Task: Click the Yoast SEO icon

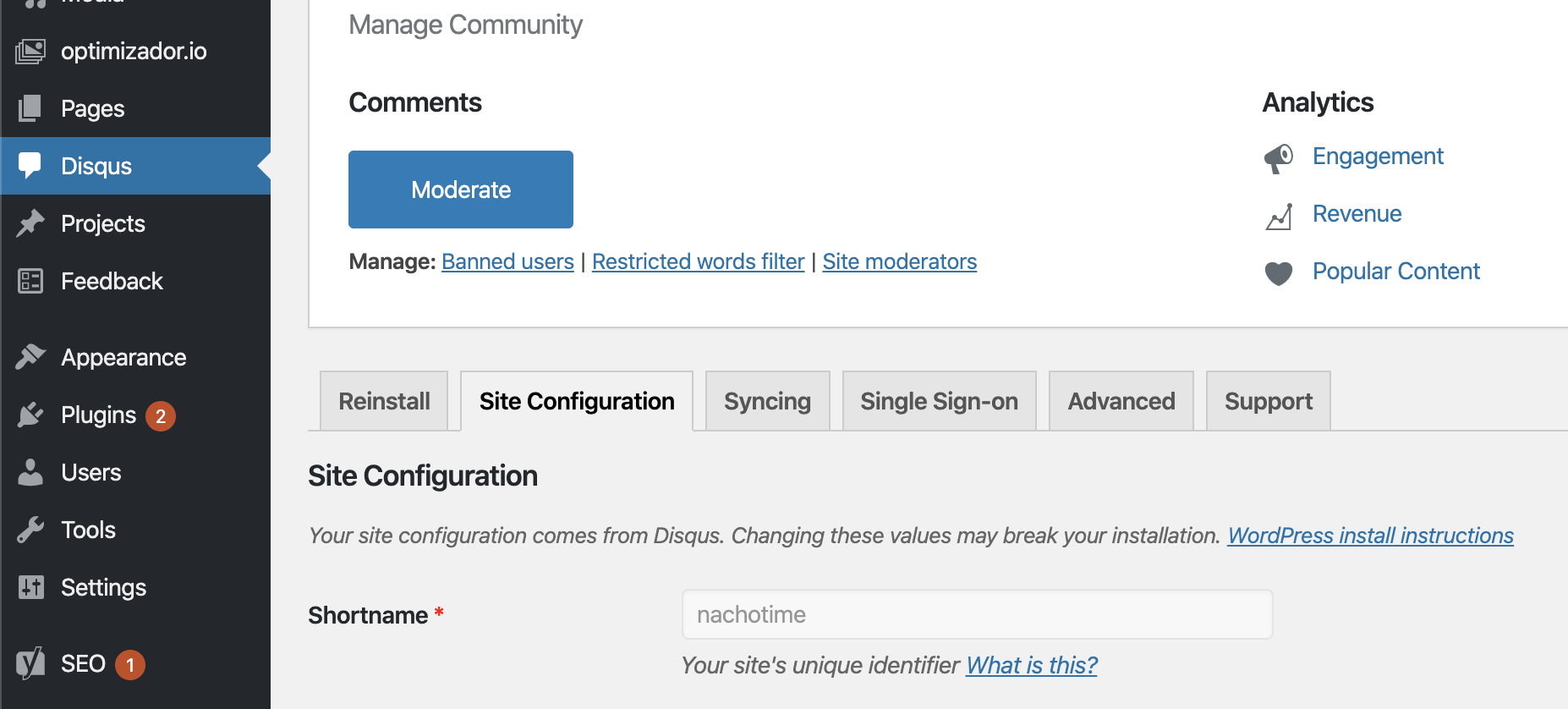Action: click(x=30, y=663)
